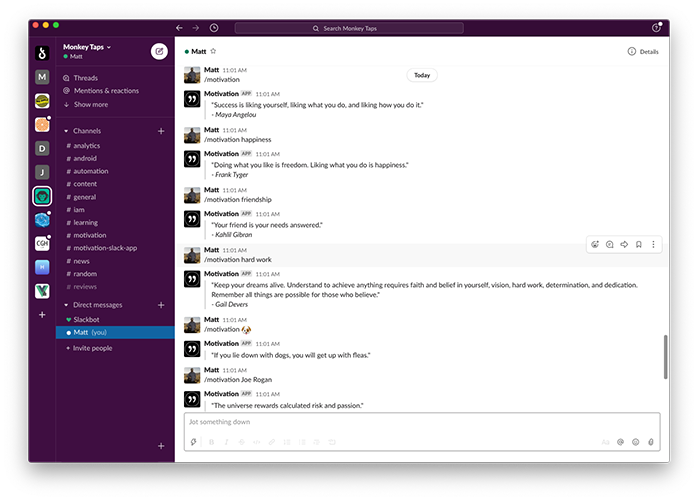Screen dimensions: 698x500
Task: Click the compose new message icon
Action: [x=159, y=52]
